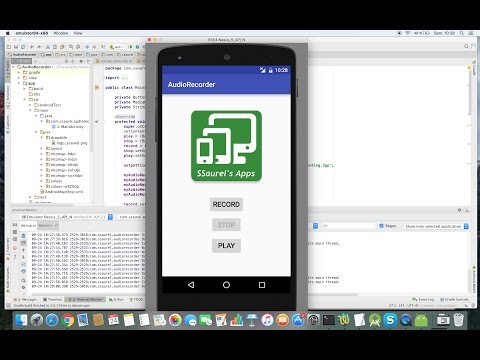Open the TODO tool window tab
Viewport: 480px width, 360px height.
(136, 300)
